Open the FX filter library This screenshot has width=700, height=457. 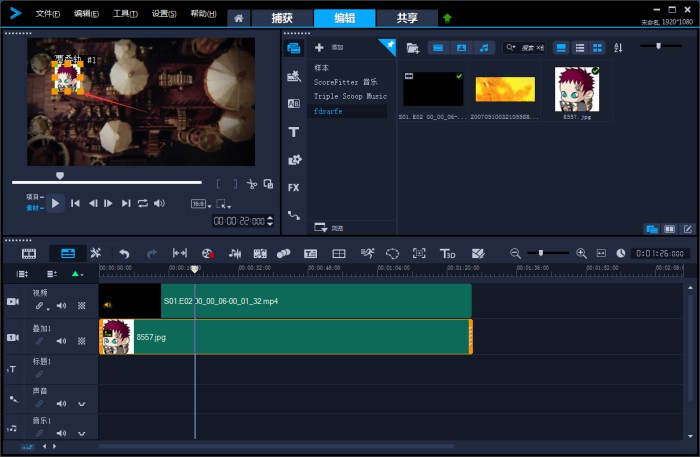294,187
